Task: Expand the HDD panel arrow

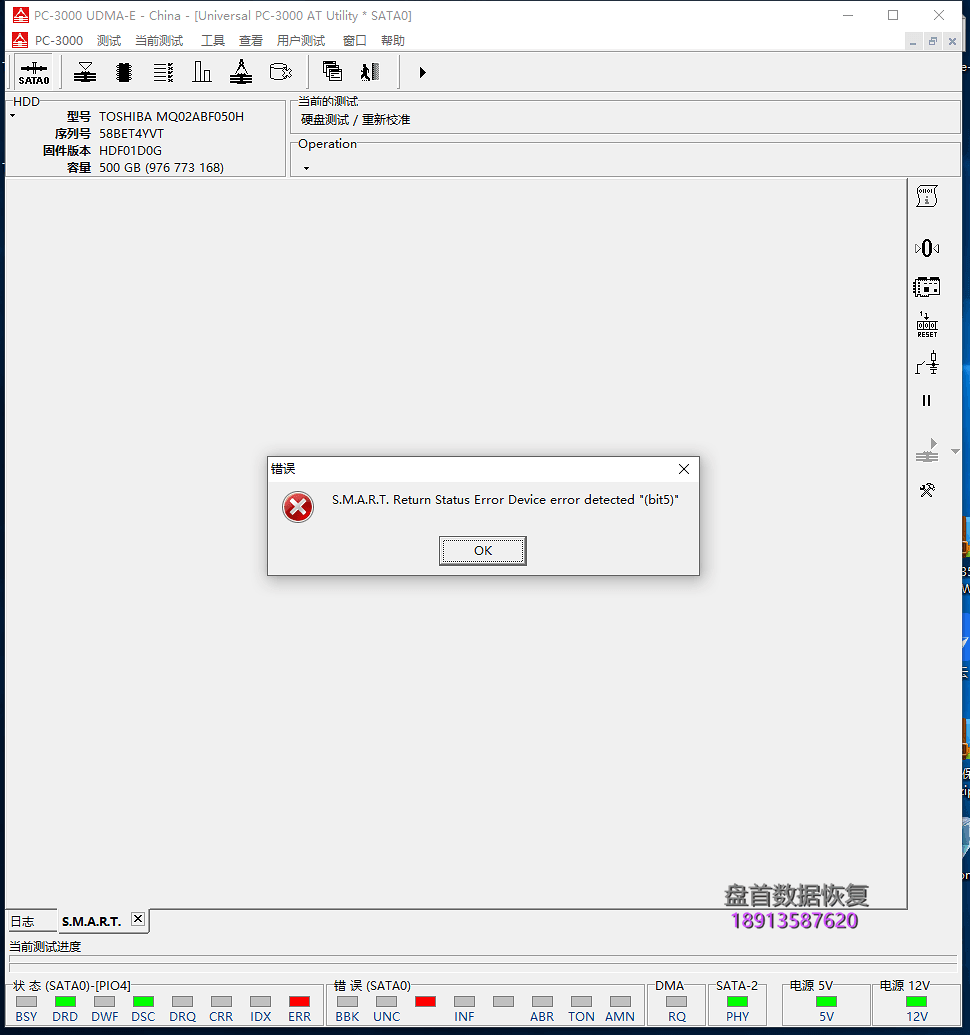Action: [13, 116]
